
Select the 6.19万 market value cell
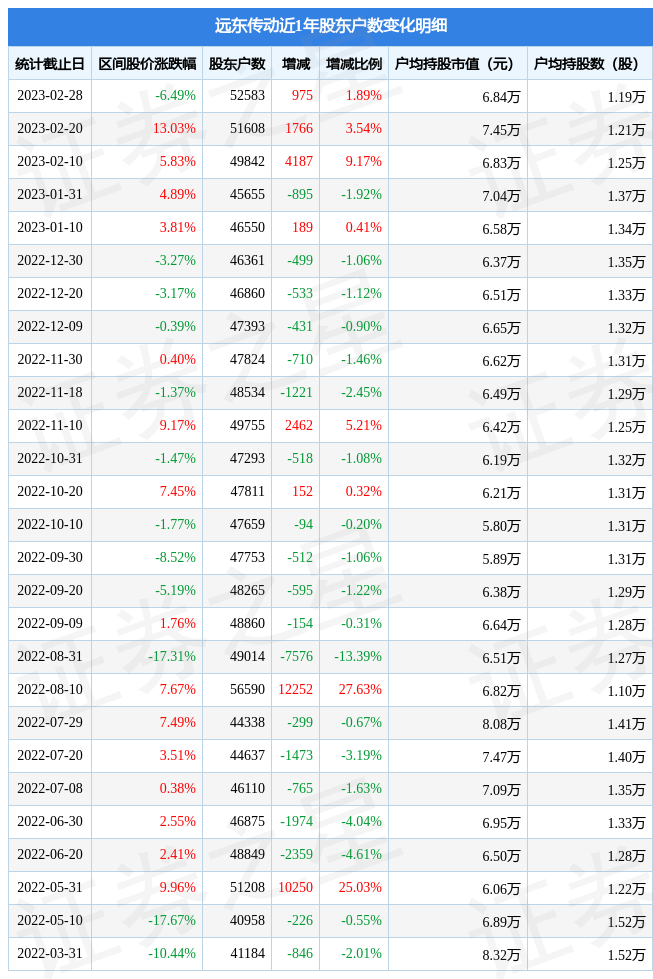click(x=501, y=461)
